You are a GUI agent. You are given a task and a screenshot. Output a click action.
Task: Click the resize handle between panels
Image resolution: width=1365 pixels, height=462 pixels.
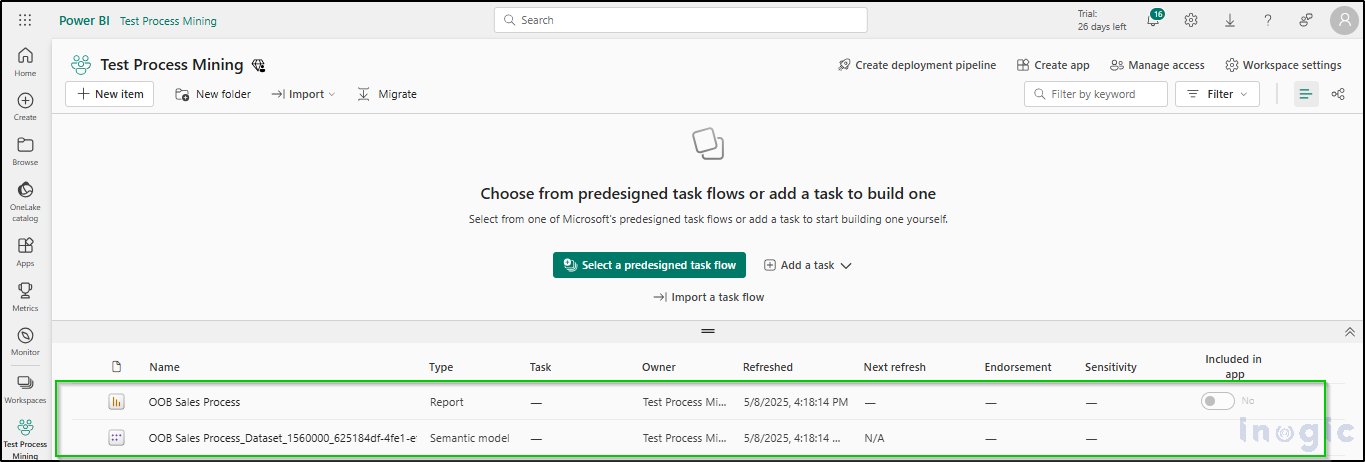[x=708, y=331]
